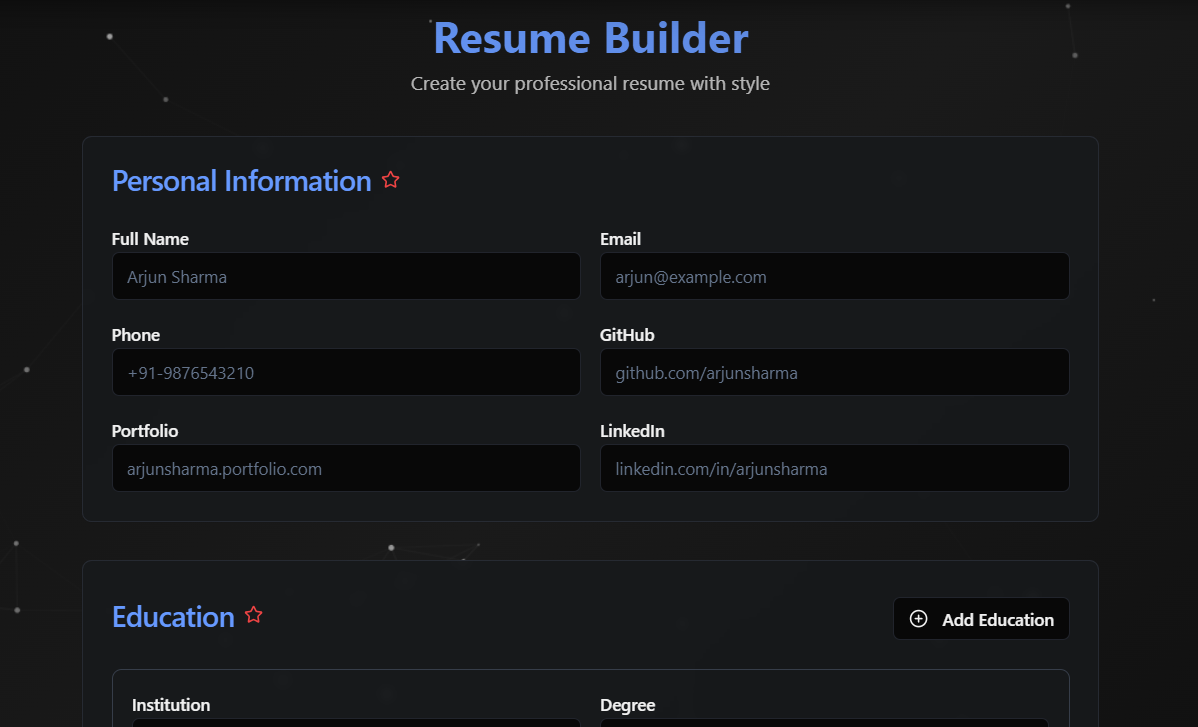Click the LinkedIn label
Viewport: 1198px width, 727px height.
point(633,431)
